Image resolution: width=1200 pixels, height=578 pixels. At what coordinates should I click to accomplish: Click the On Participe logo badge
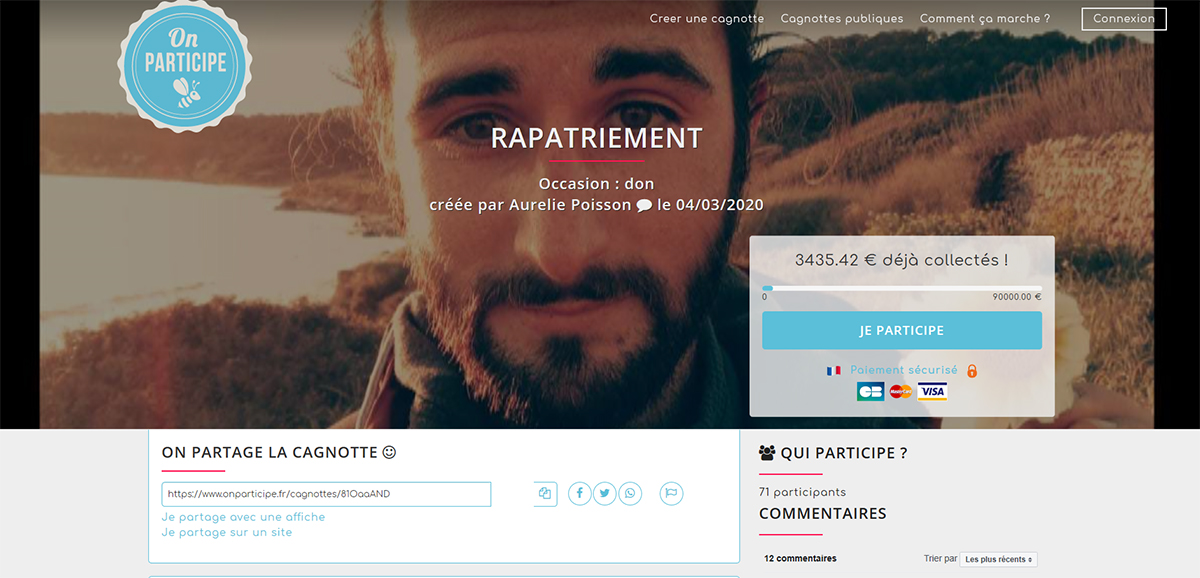pos(185,66)
